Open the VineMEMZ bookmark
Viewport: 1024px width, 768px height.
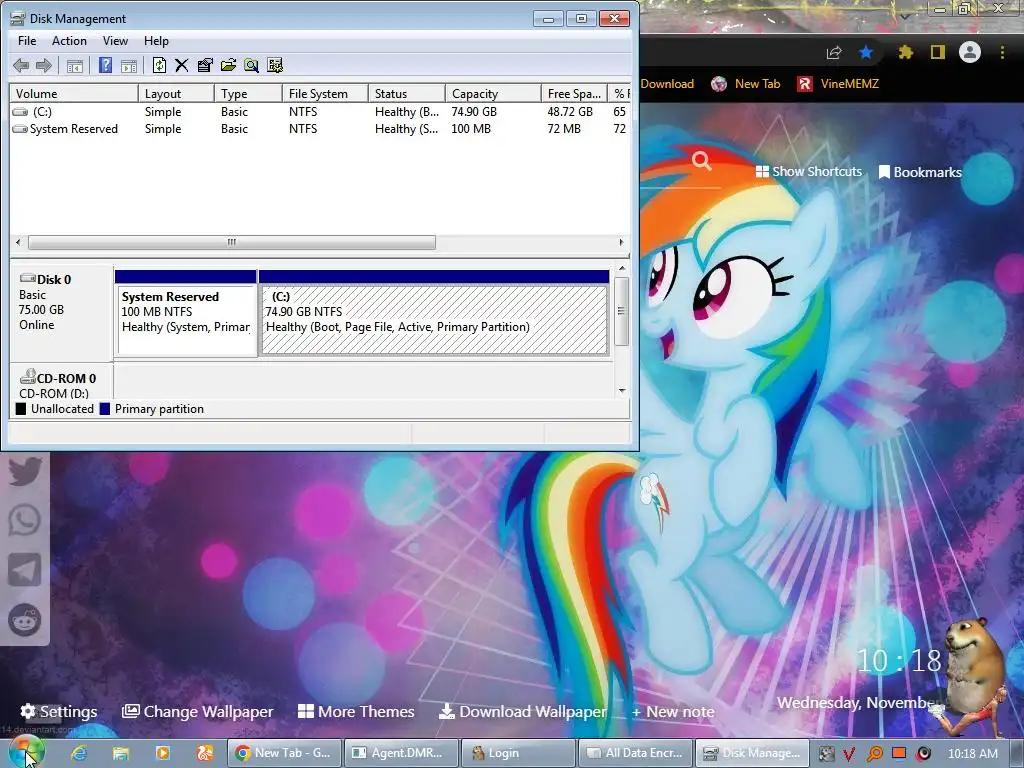[838, 84]
